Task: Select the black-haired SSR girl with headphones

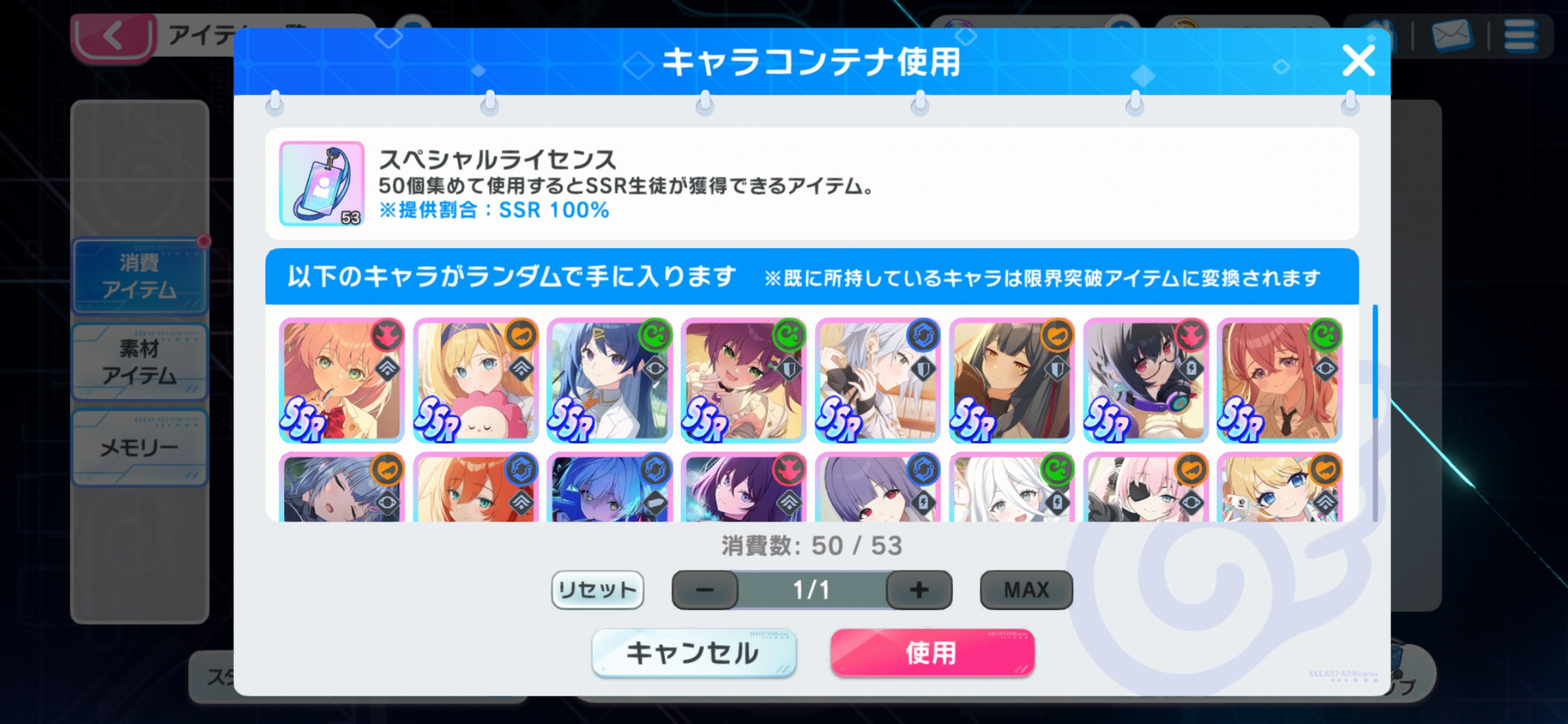Action: tap(1146, 380)
